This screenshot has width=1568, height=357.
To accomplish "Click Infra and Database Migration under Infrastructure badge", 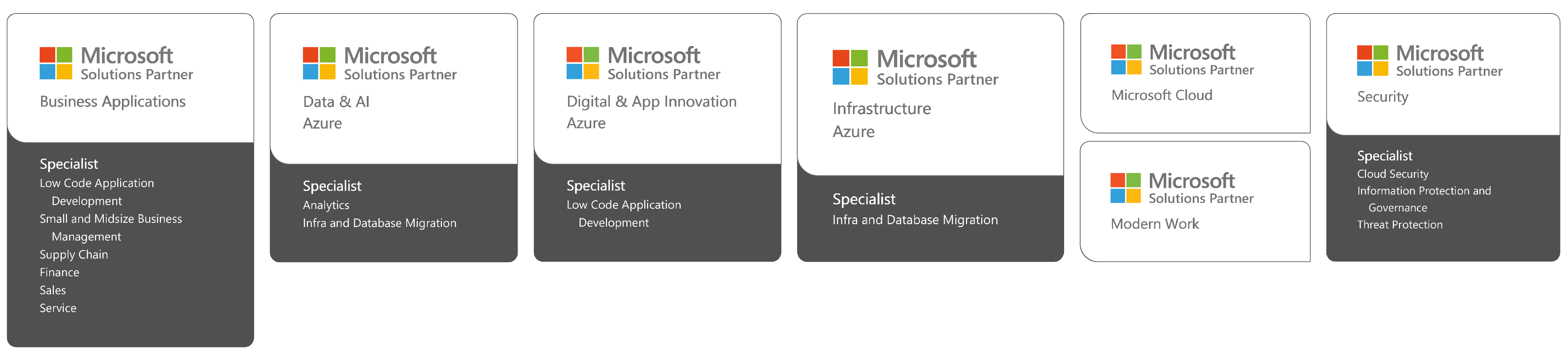I will pos(915,220).
